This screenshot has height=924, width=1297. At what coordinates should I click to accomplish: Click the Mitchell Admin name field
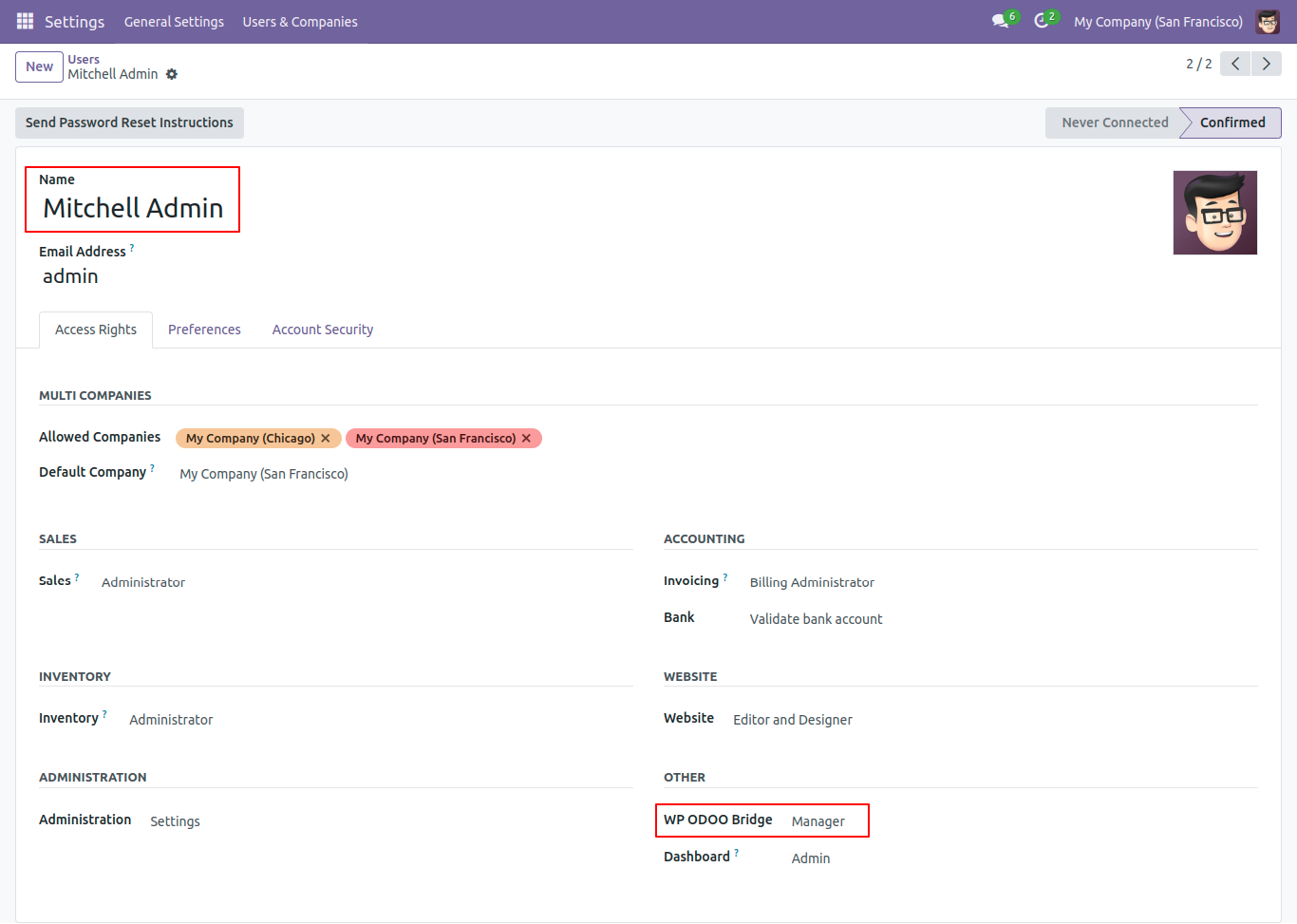coord(133,208)
